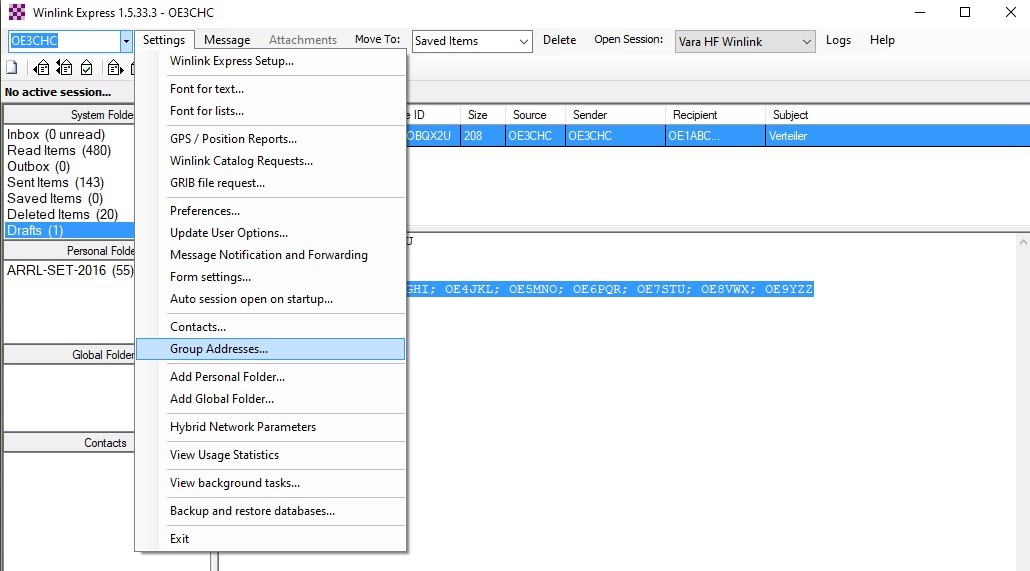Open GPS / Position Reports...
This screenshot has height=571, width=1030.
(271, 139)
